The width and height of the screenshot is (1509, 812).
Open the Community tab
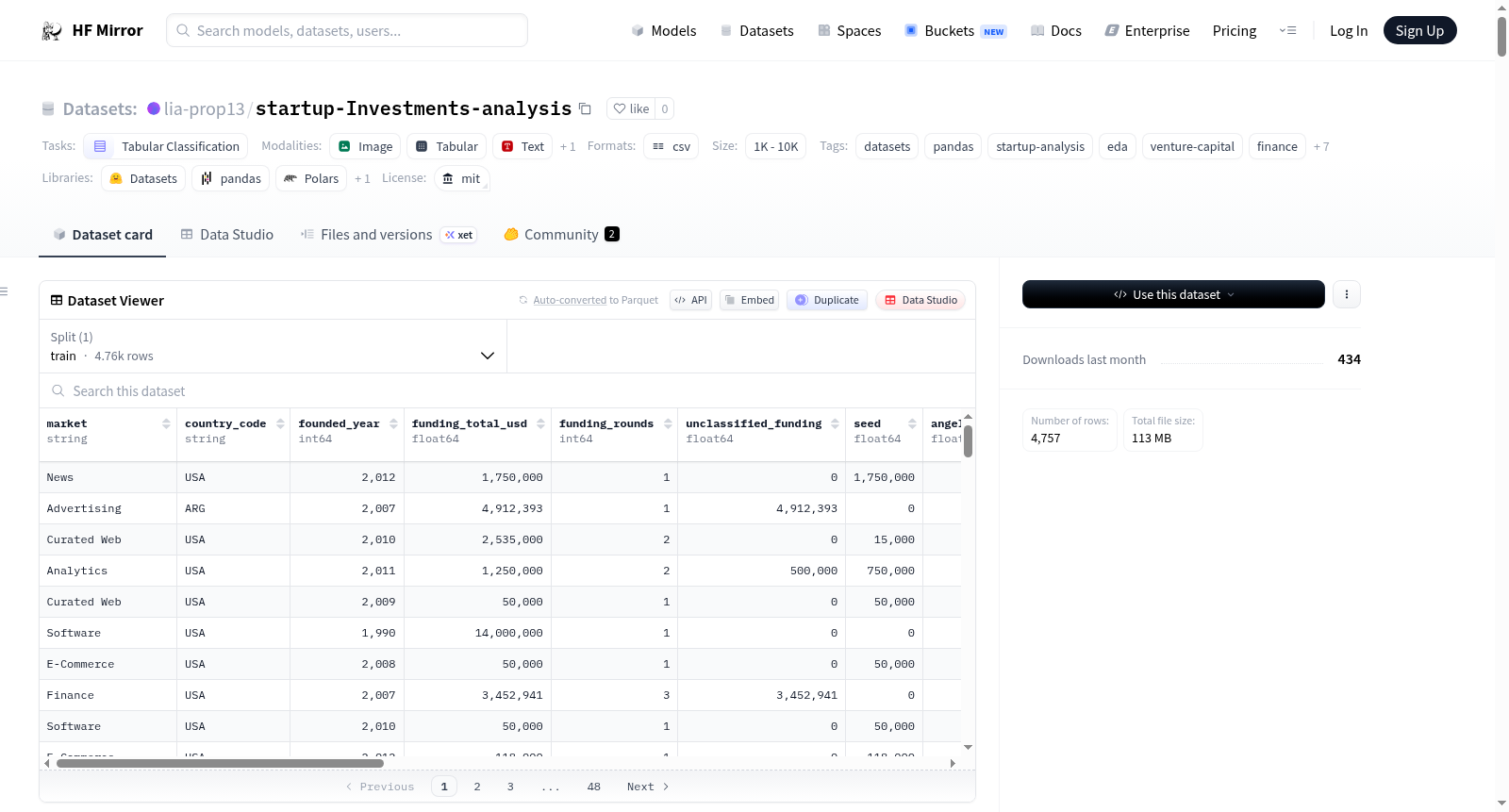pyautogui.click(x=561, y=234)
